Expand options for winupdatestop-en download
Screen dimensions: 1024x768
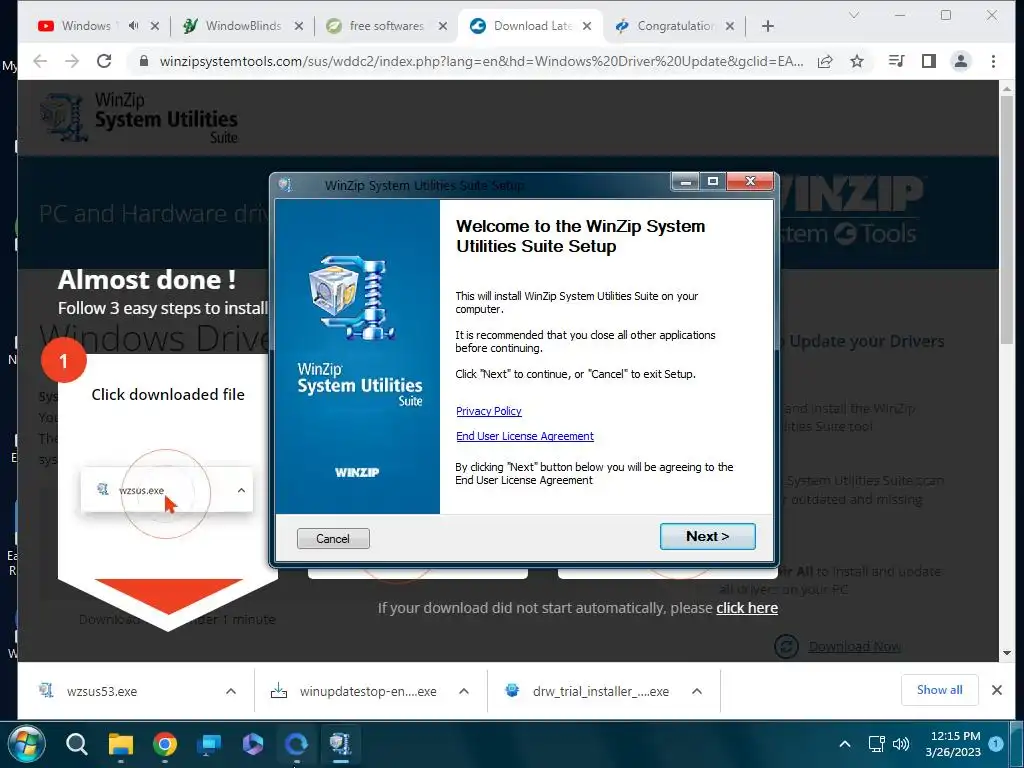coord(464,691)
